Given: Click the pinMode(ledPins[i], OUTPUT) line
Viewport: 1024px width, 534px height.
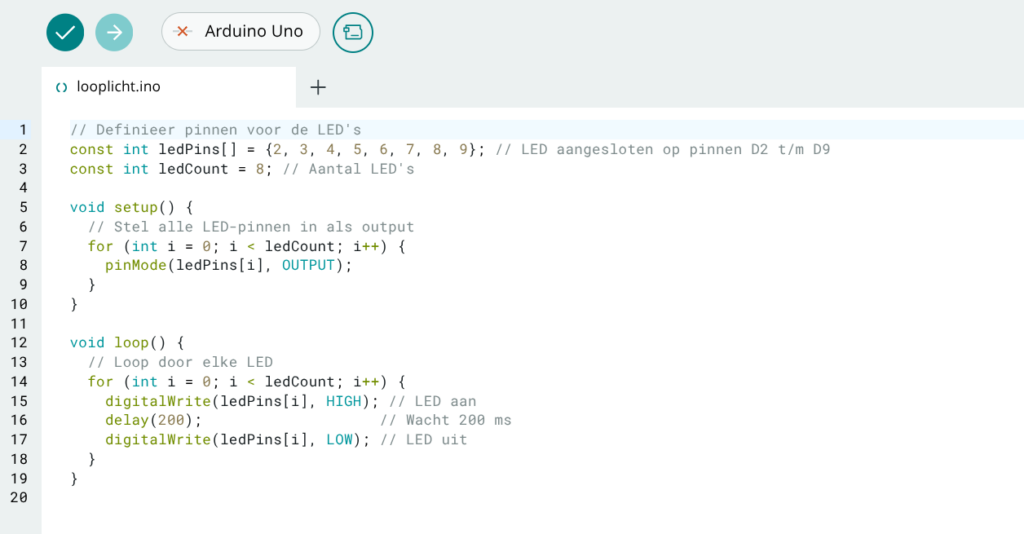Looking at the screenshot, I should coord(229,265).
